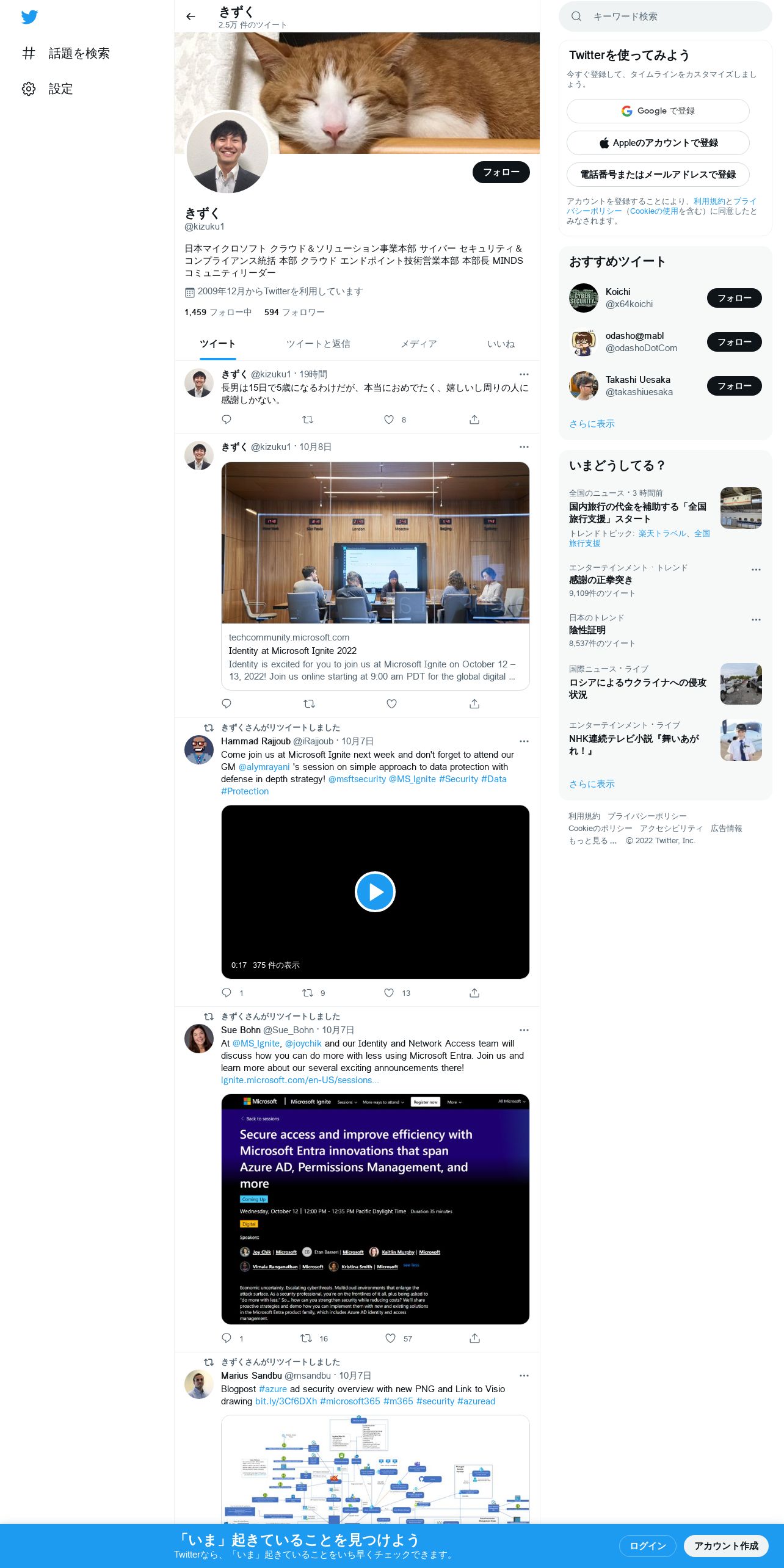Viewport: 784px width, 1568px height.
Task: Open more options on Hammad Rajjoub tweet
Action: pyautogui.click(x=524, y=741)
